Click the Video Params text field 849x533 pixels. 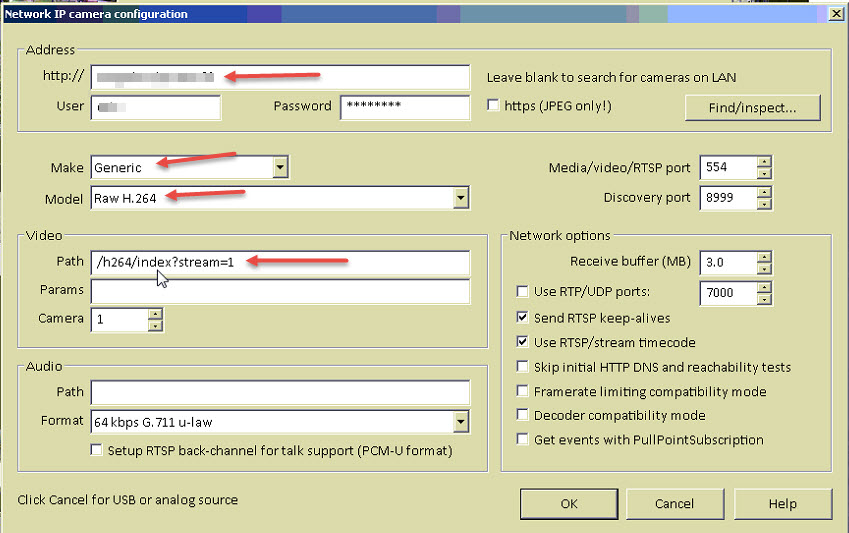coord(280,291)
